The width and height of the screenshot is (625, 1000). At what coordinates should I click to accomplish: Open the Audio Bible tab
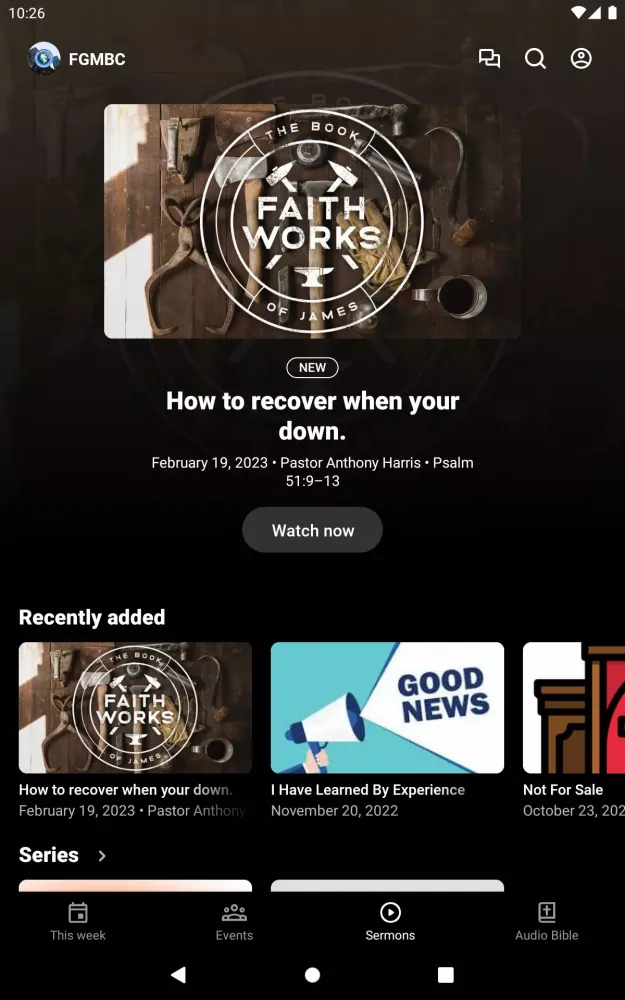click(547, 922)
